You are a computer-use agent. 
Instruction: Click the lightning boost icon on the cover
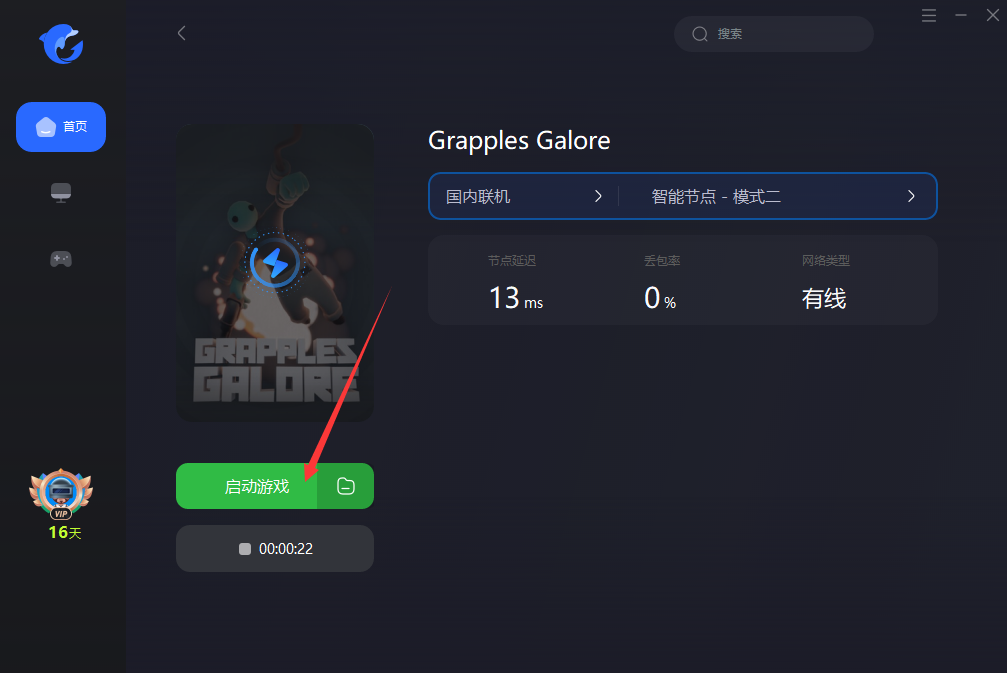pos(275,263)
